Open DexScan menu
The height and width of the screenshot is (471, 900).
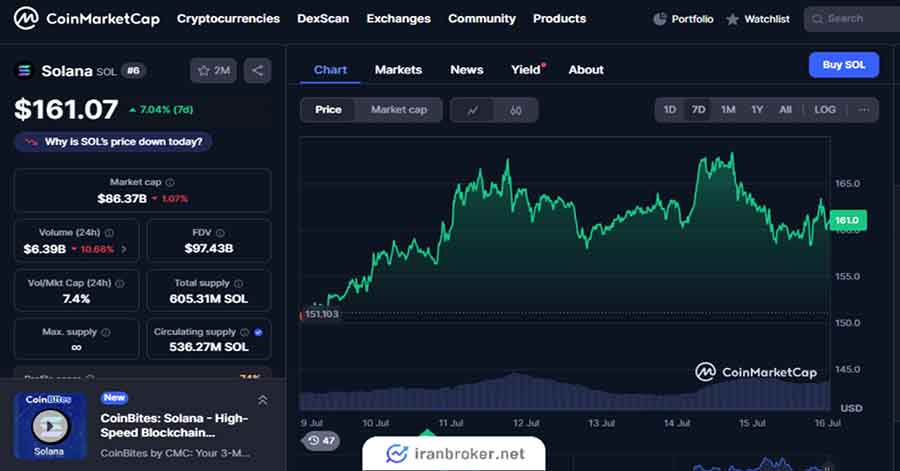(x=323, y=19)
